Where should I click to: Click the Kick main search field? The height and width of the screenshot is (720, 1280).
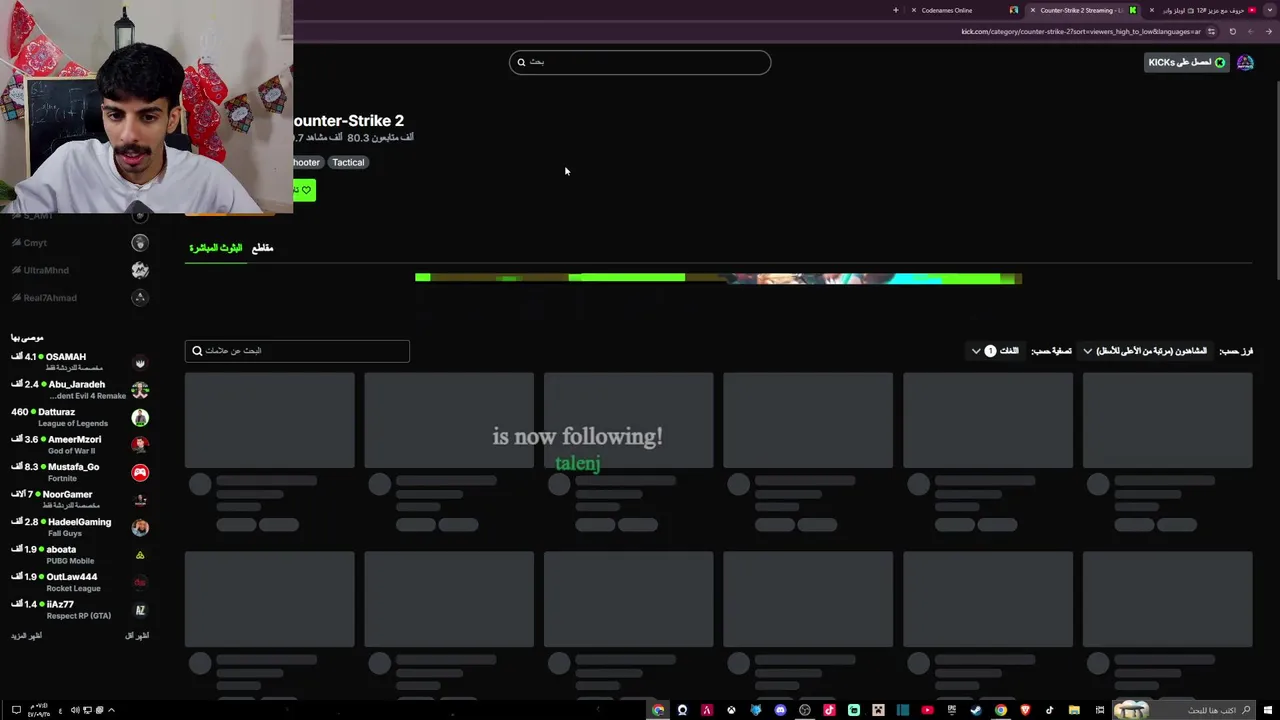[640, 62]
